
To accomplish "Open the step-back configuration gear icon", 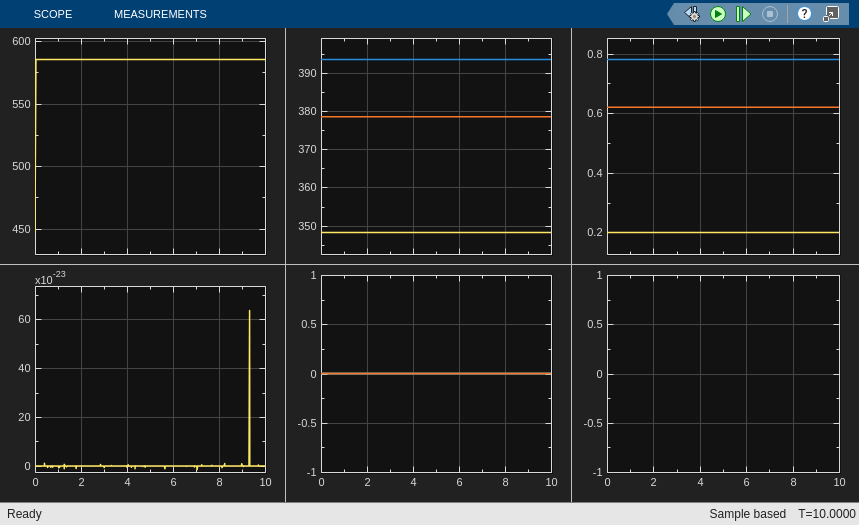I will 692,14.
